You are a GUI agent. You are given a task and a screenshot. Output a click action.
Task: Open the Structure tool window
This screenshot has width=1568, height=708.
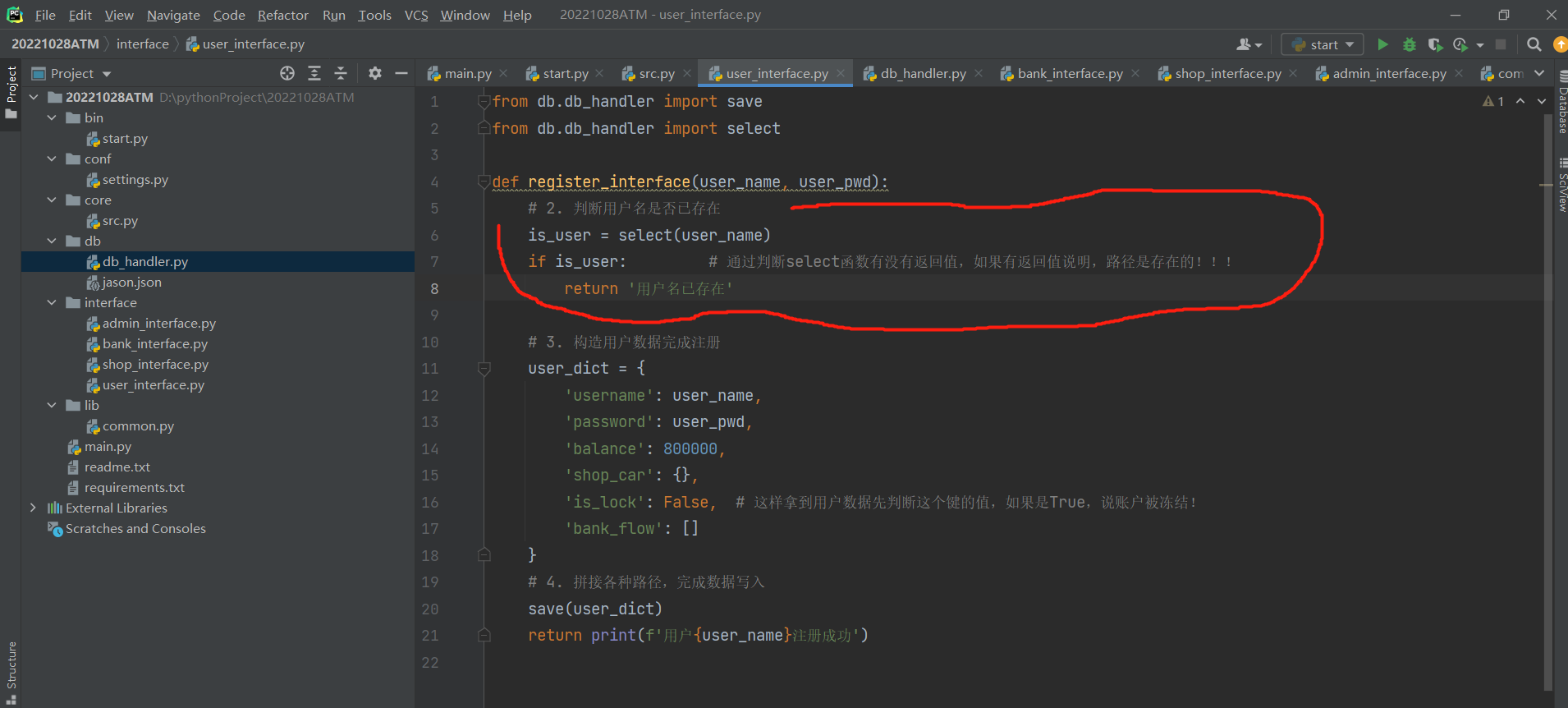11,672
